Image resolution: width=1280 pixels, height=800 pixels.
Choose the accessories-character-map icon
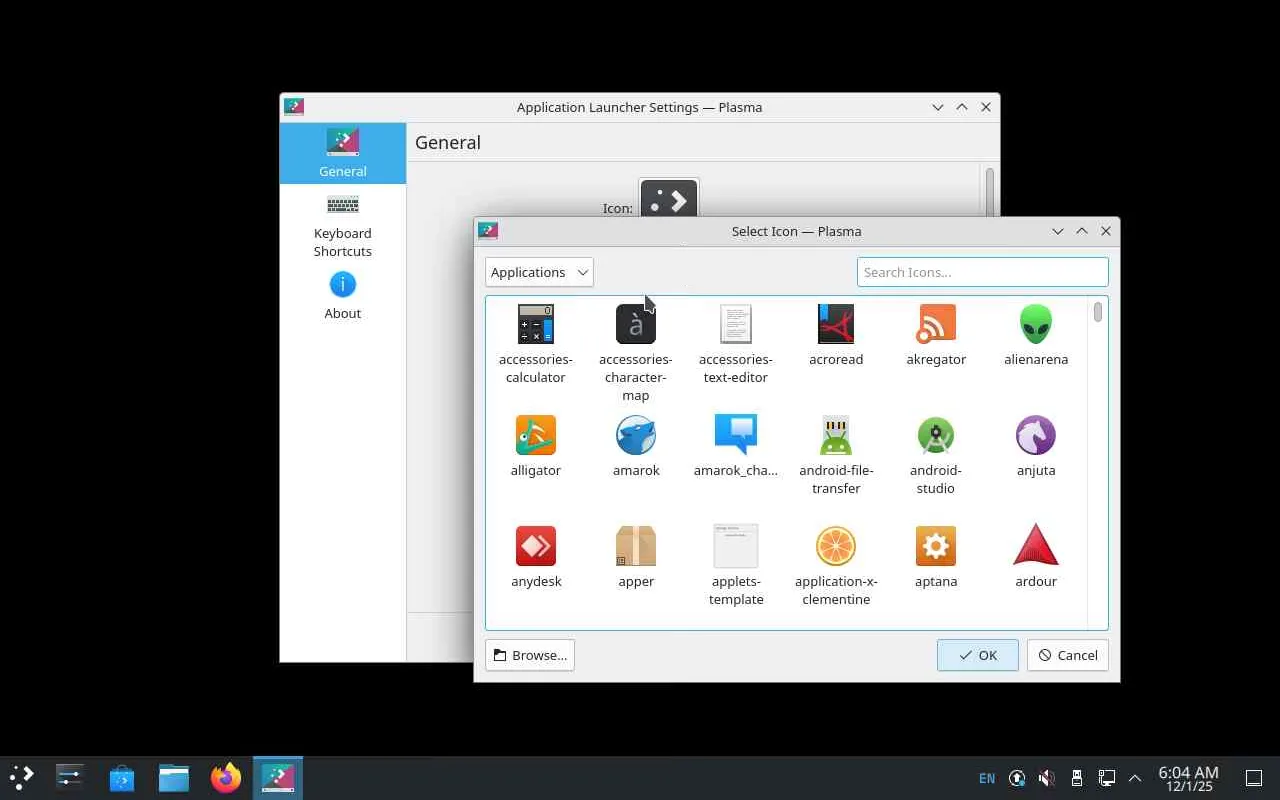636,324
